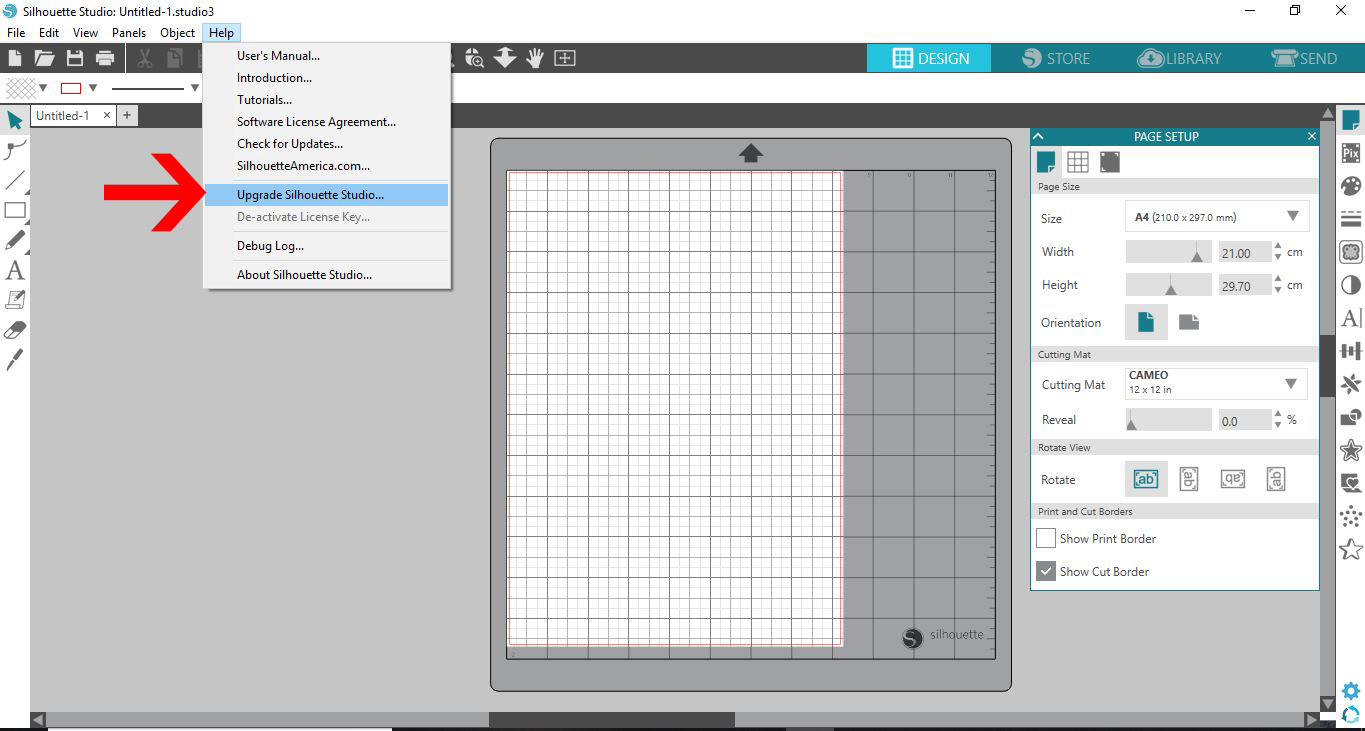Open the Grid Settings tab icon

[x=1078, y=162]
